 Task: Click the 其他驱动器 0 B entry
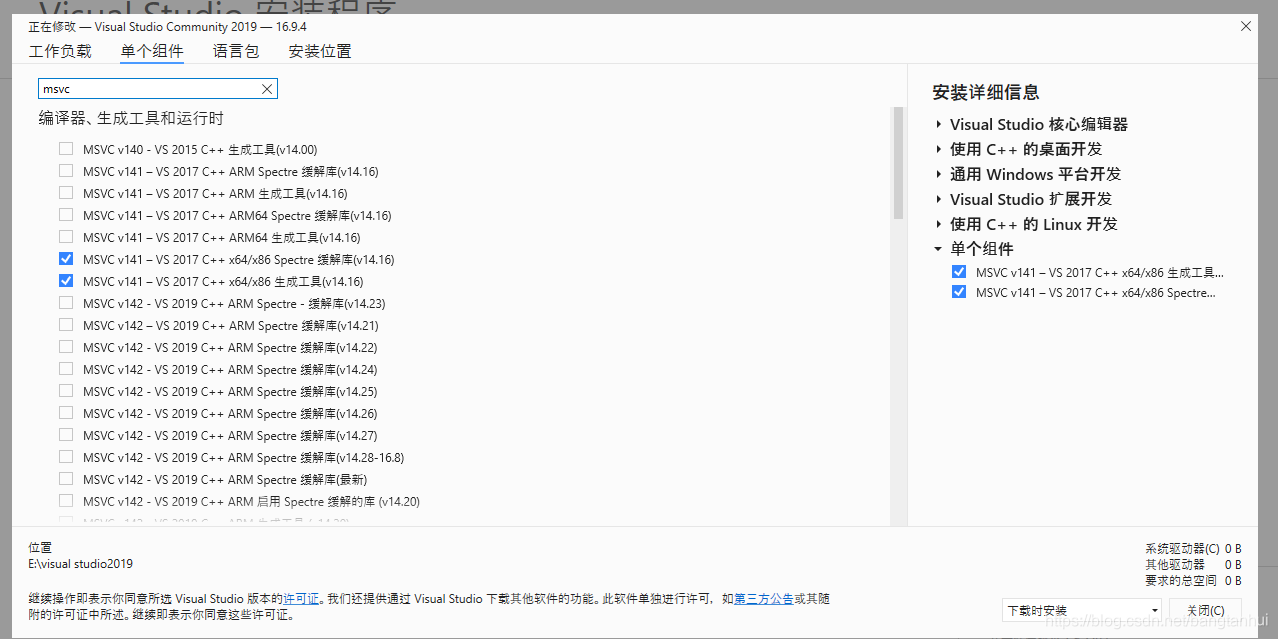(1193, 564)
